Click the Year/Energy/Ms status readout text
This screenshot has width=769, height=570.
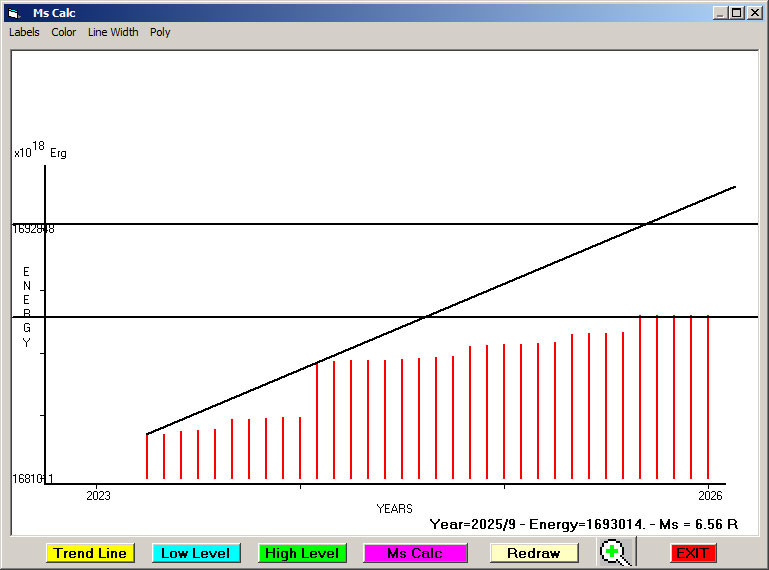tap(583, 524)
